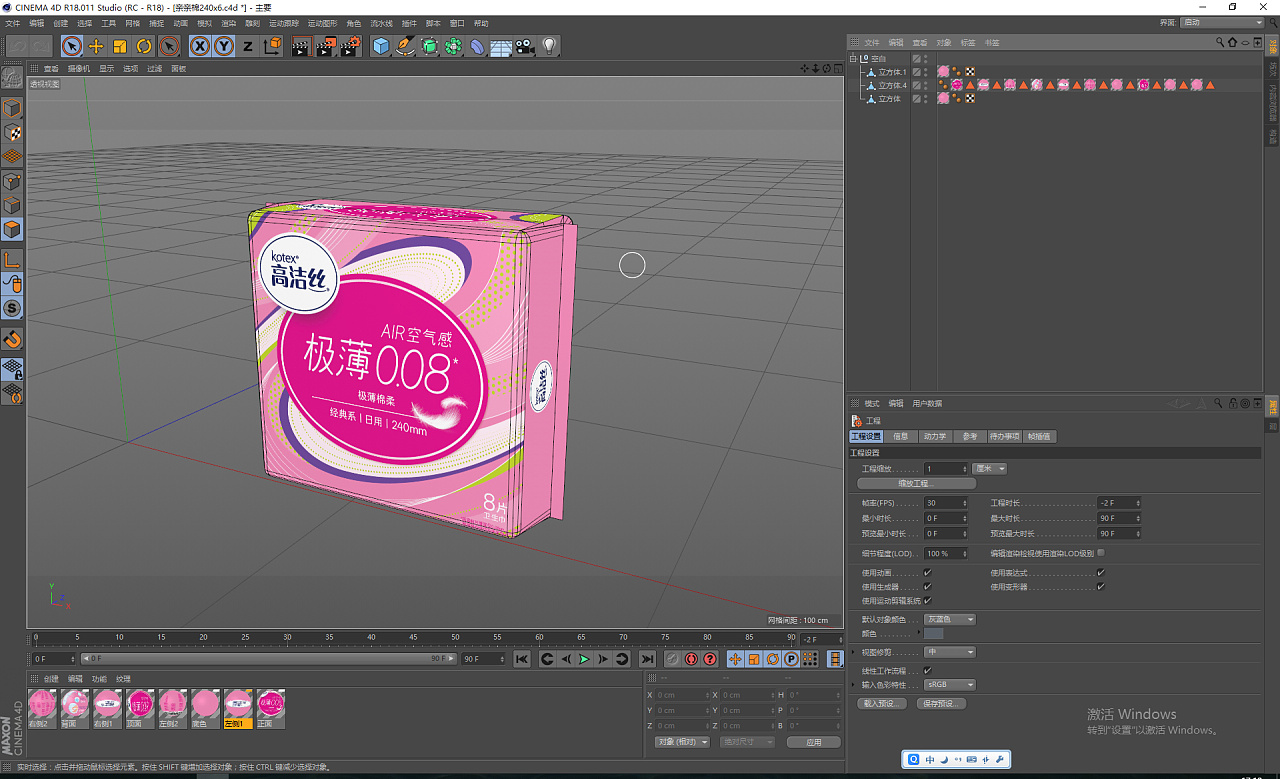
Task: Toggle Z axis lock
Action: pyautogui.click(x=248, y=46)
